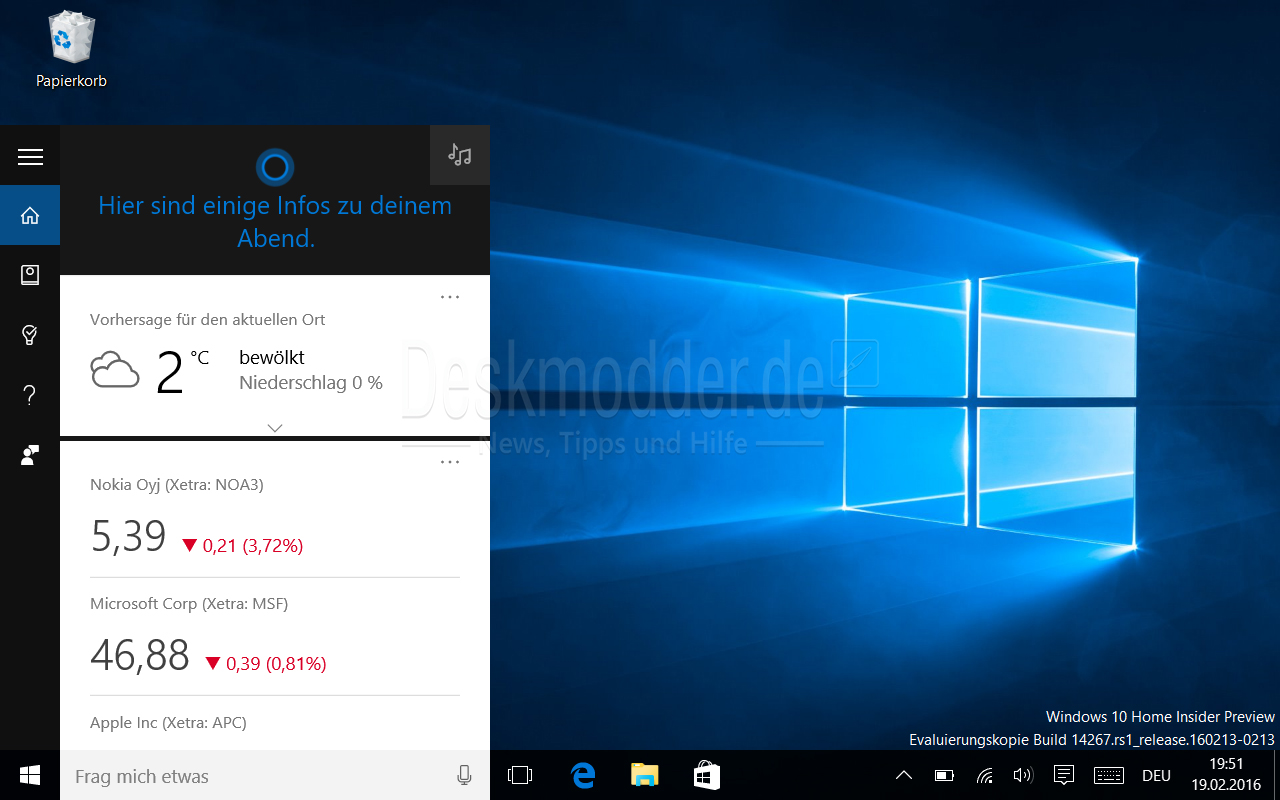
Task: Open the weather card more options dots
Action: (450, 297)
